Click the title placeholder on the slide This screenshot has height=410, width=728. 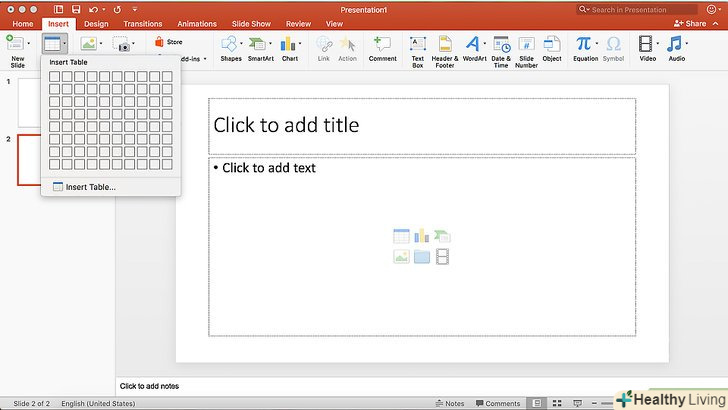[x=422, y=126]
